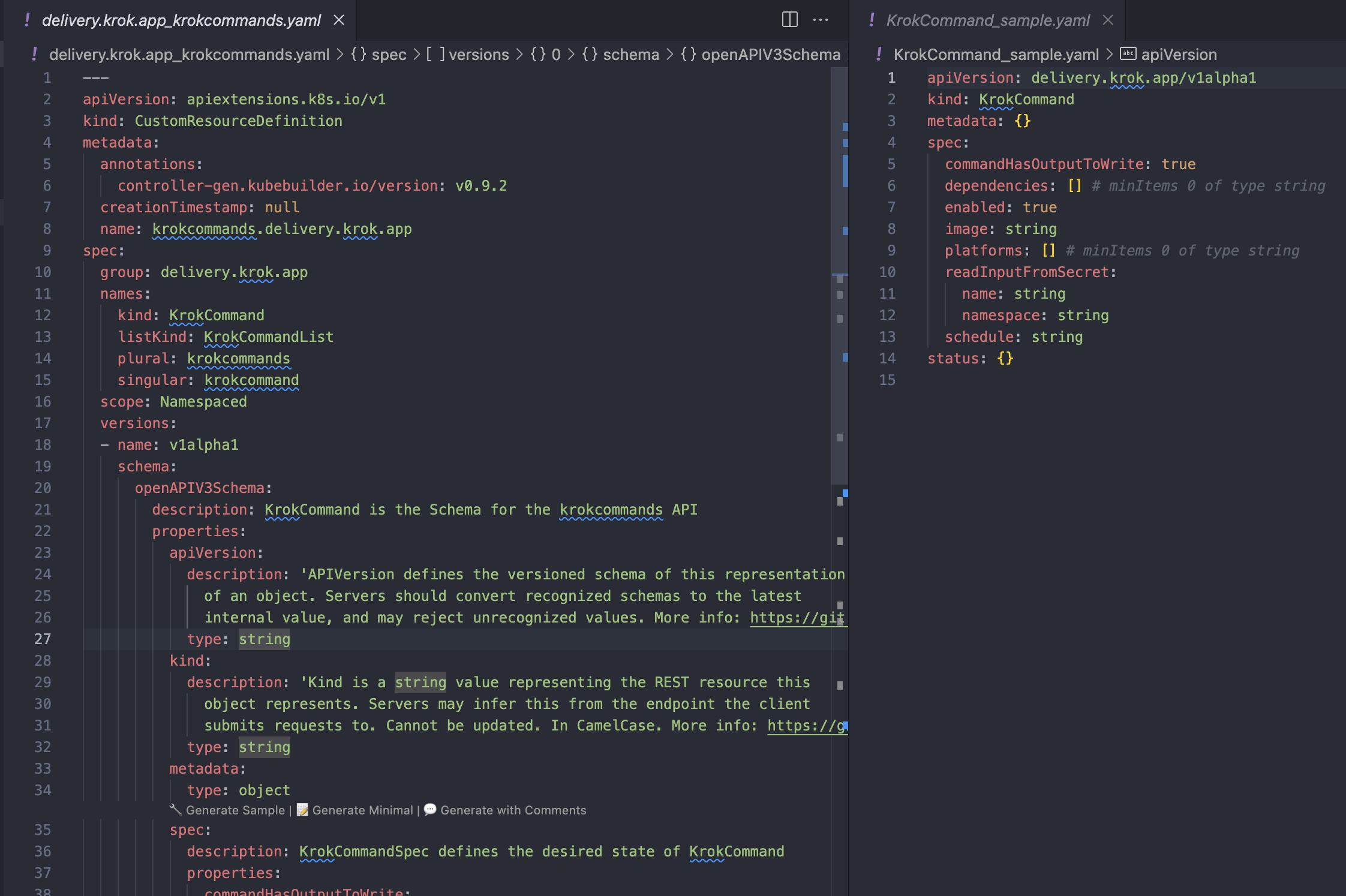Viewport: 1346px width, 896px height.
Task: Click 'enabled' key in sample file
Action: point(975,208)
